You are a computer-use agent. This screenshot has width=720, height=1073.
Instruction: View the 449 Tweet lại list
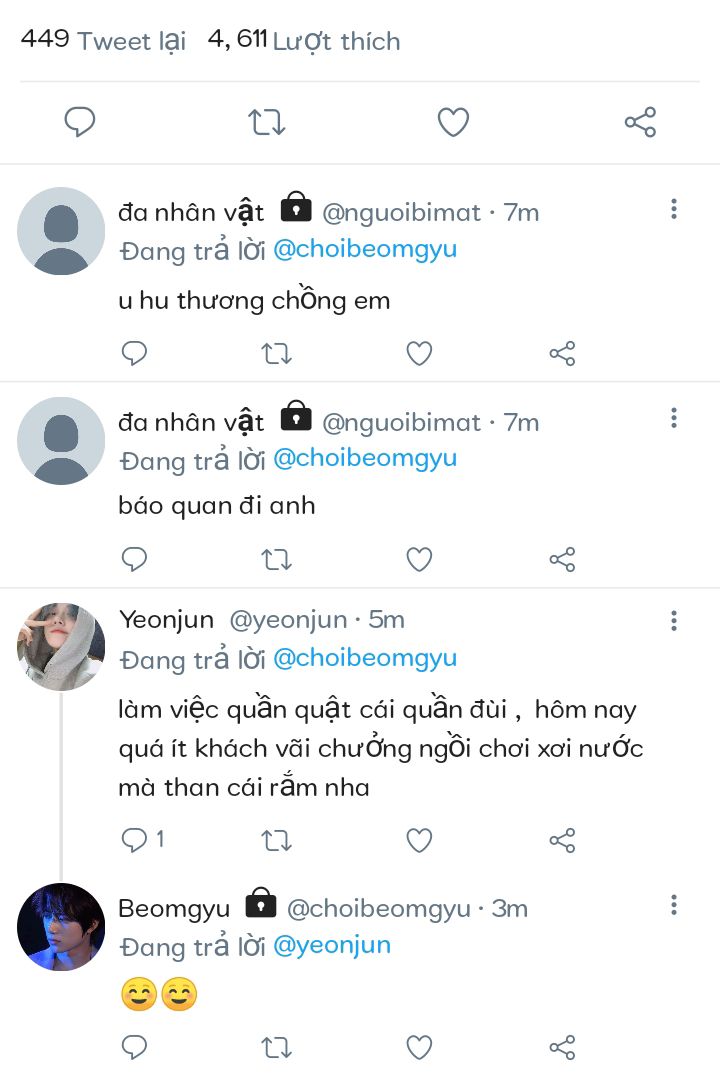(103, 41)
